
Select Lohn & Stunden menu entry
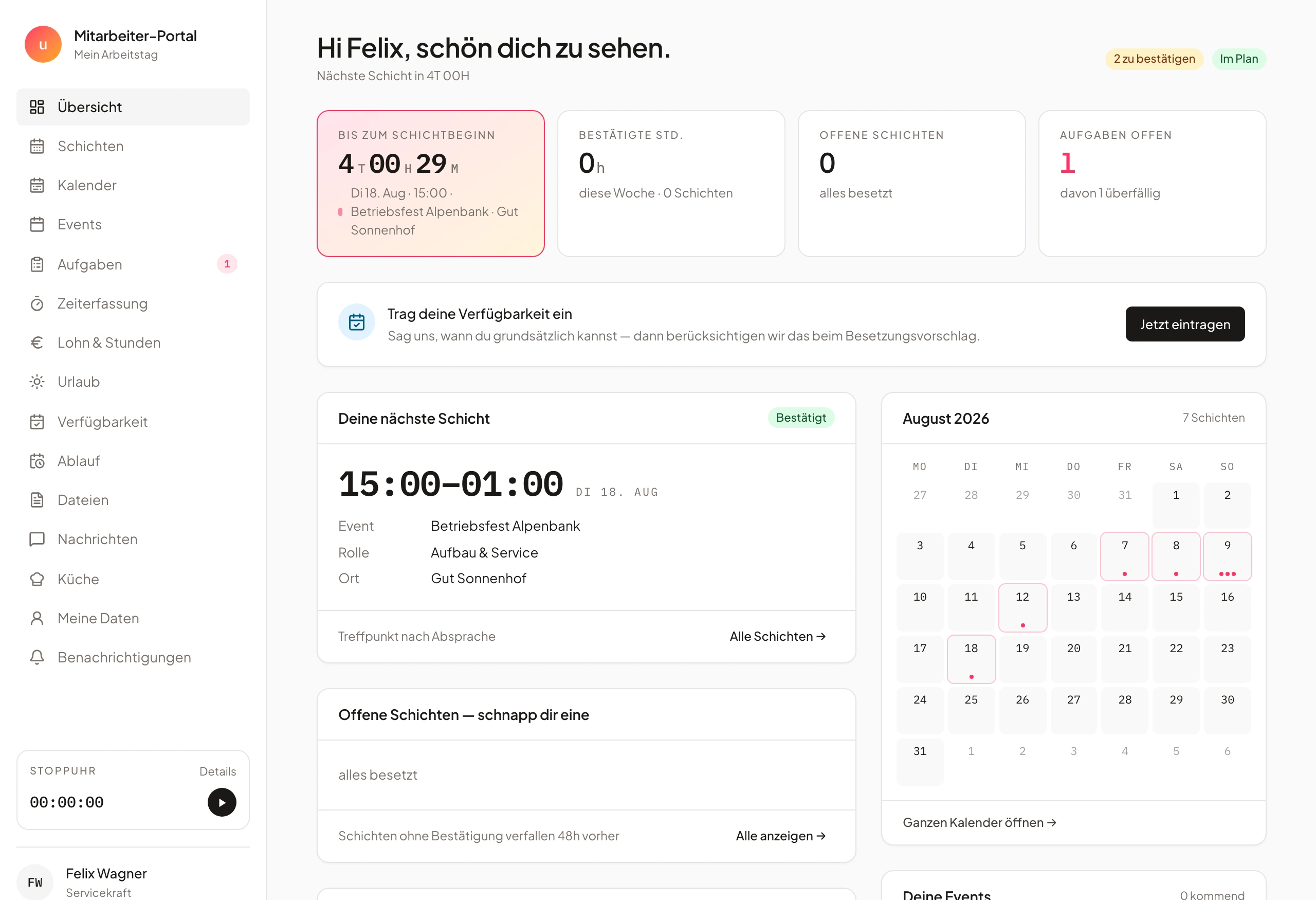[x=133, y=343]
